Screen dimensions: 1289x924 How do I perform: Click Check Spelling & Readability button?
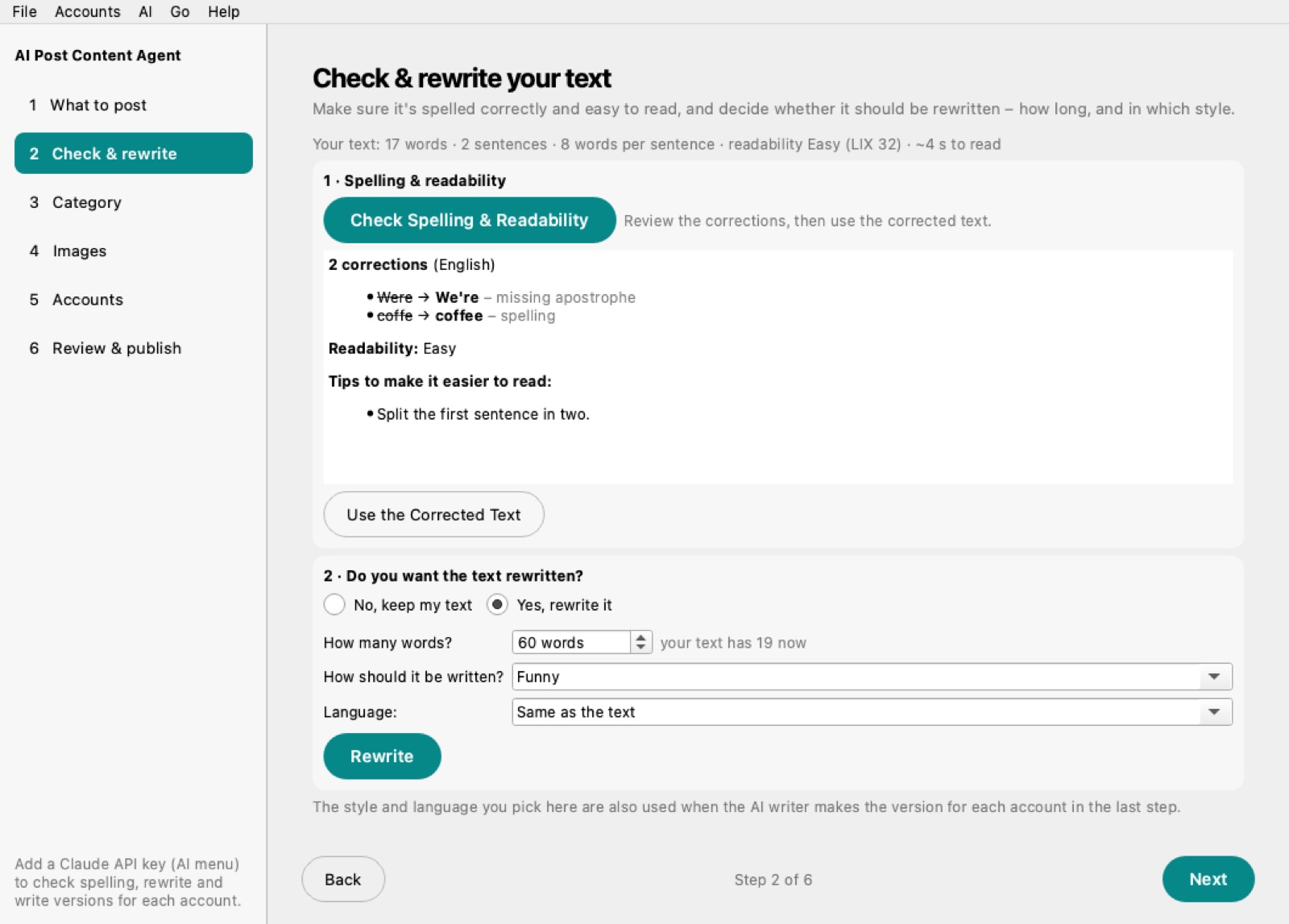click(470, 220)
